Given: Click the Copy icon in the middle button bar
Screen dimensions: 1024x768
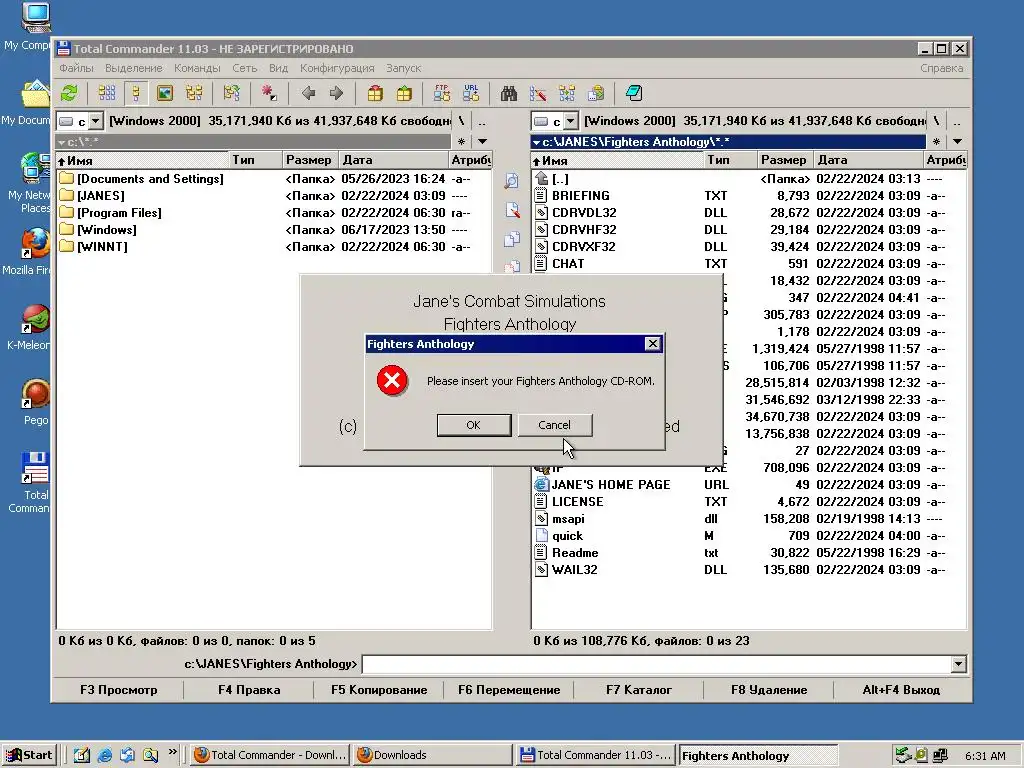Looking at the screenshot, I should click(511, 239).
